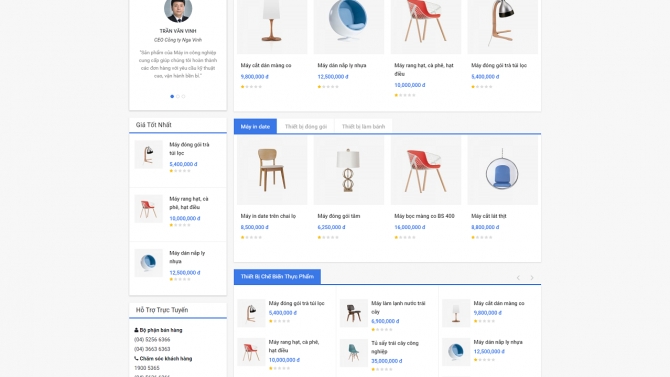Click price 6,250,000 đ
Image resolution: width=670 pixels, height=377 pixels.
[x=331, y=227]
